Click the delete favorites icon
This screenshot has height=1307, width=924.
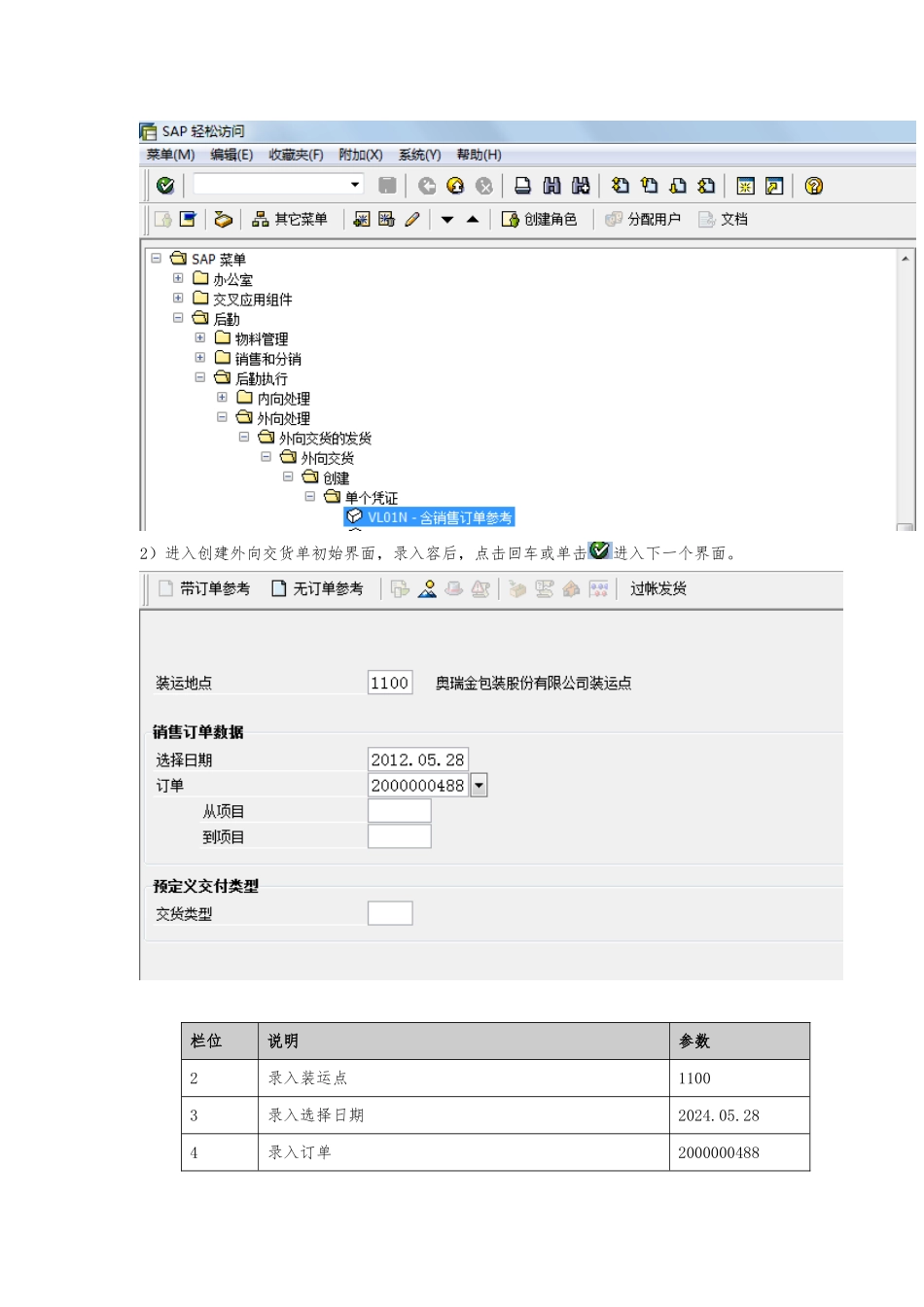(386, 219)
